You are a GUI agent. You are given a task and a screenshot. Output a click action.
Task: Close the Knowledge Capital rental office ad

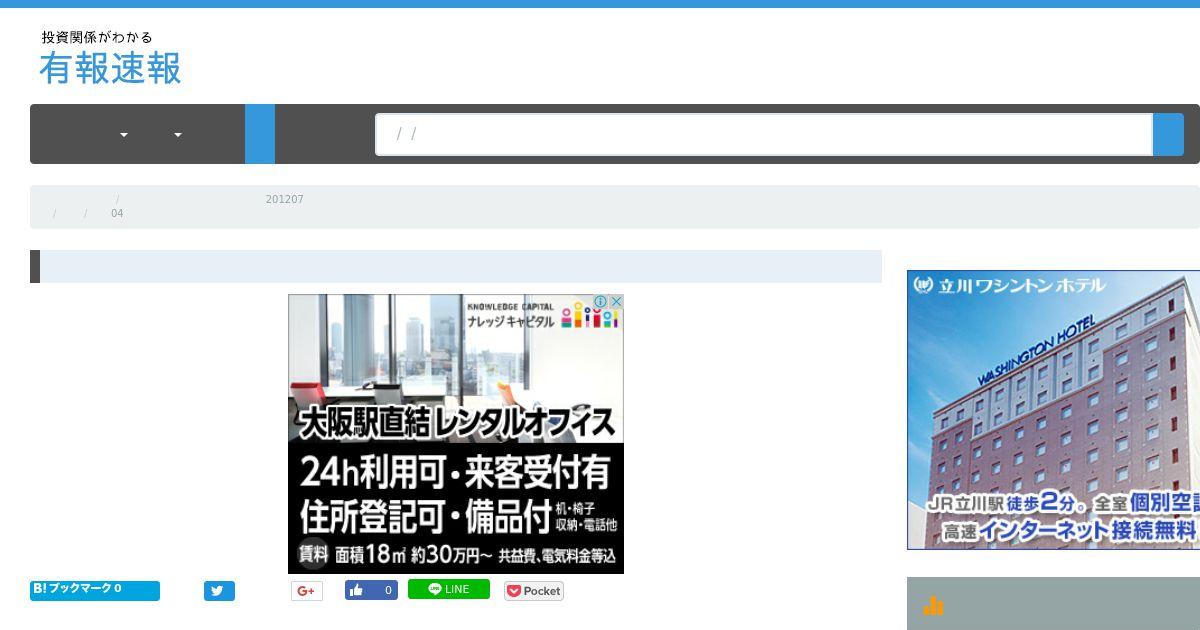[x=616, y=301]
